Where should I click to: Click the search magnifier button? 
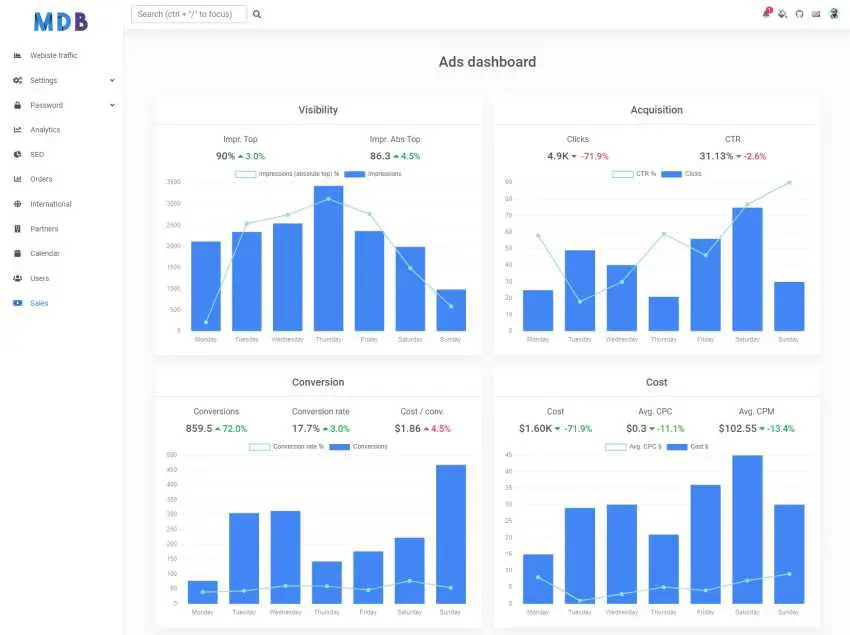pos(257,14)
